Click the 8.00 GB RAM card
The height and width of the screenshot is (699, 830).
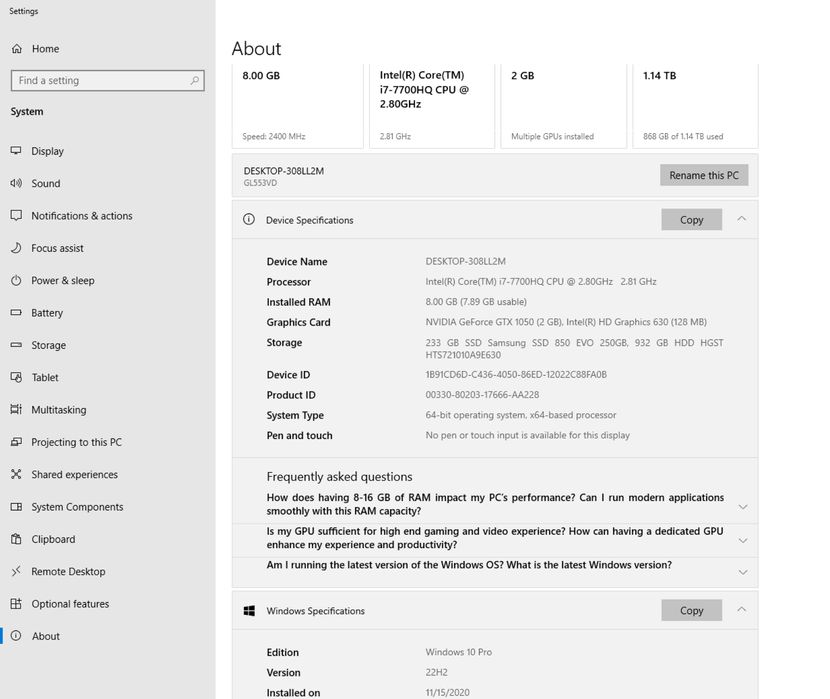(x=297, y=106)
